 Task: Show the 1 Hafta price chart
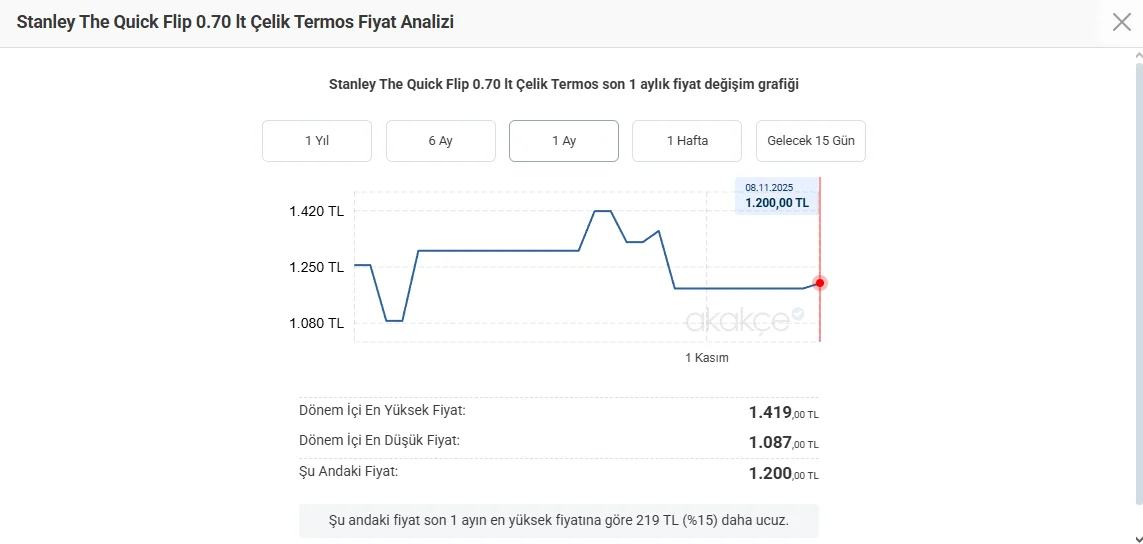click(687, 141)
